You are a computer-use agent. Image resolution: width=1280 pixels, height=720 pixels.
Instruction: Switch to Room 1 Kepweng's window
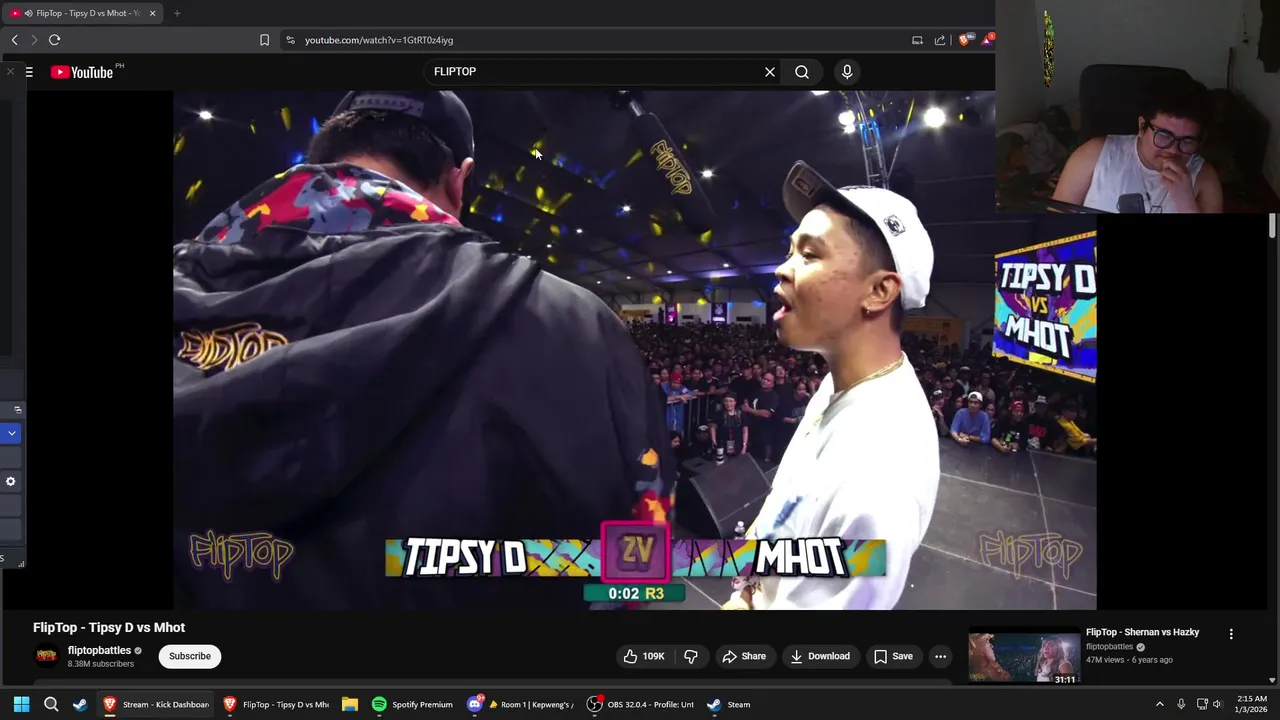[x=532, y=704]
